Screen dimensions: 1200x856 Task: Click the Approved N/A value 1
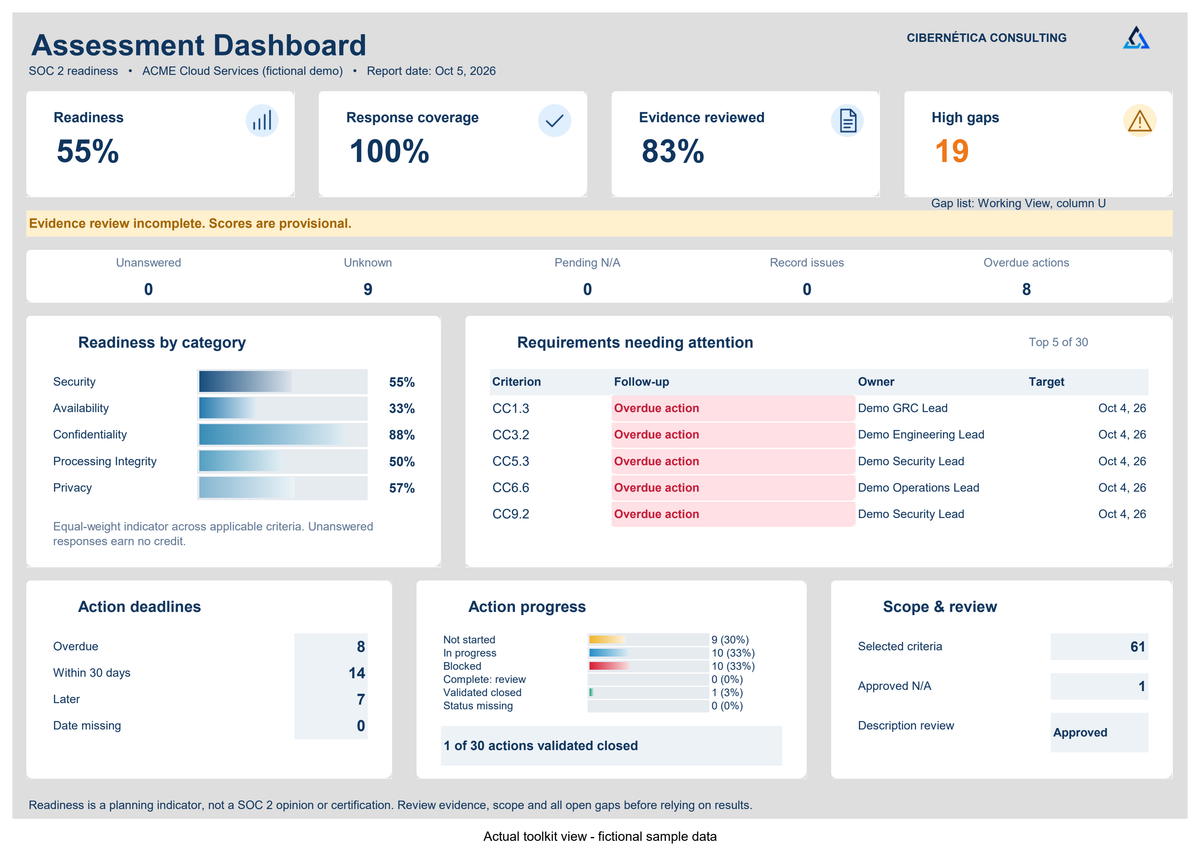click(1099, 686)
